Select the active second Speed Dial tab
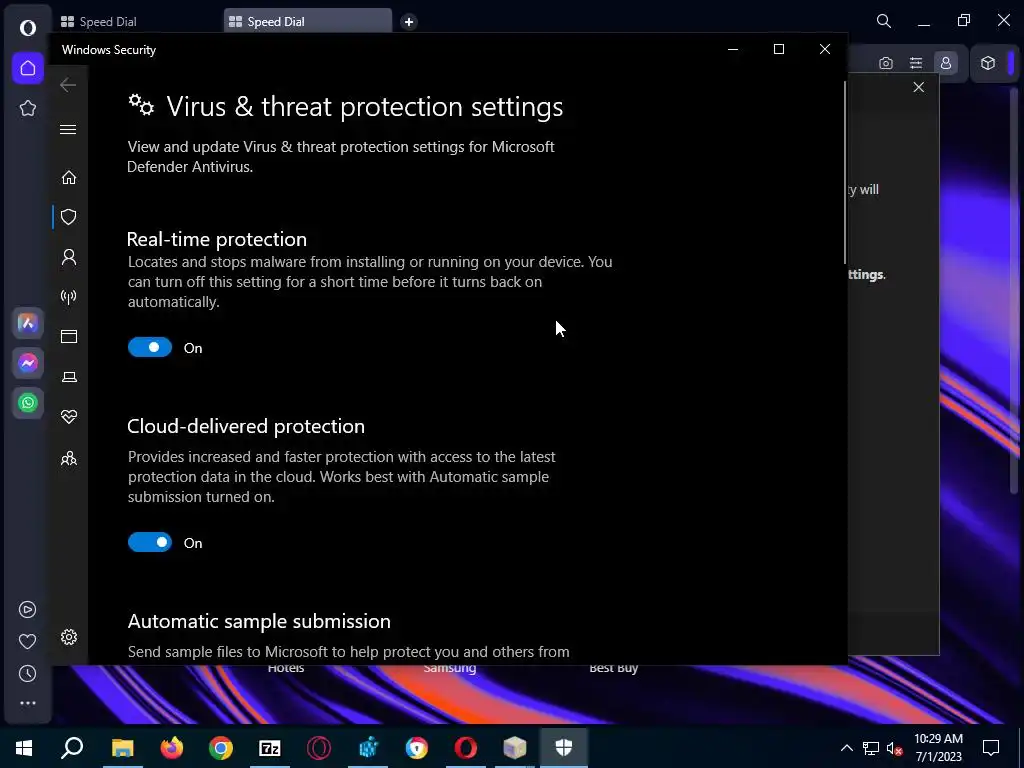Screen dimensions: 1024x768 (308, 22)
